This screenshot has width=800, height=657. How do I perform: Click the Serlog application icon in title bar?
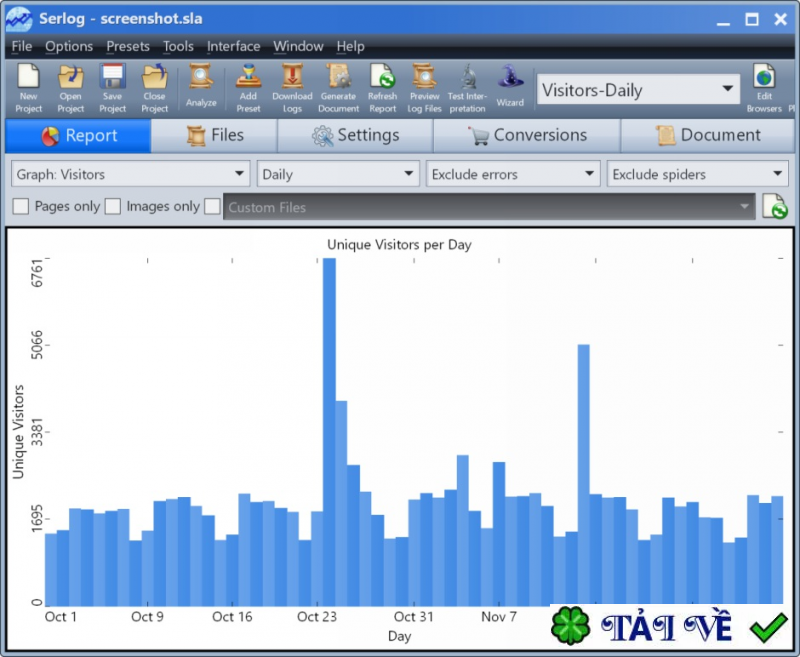pos(19,19)
